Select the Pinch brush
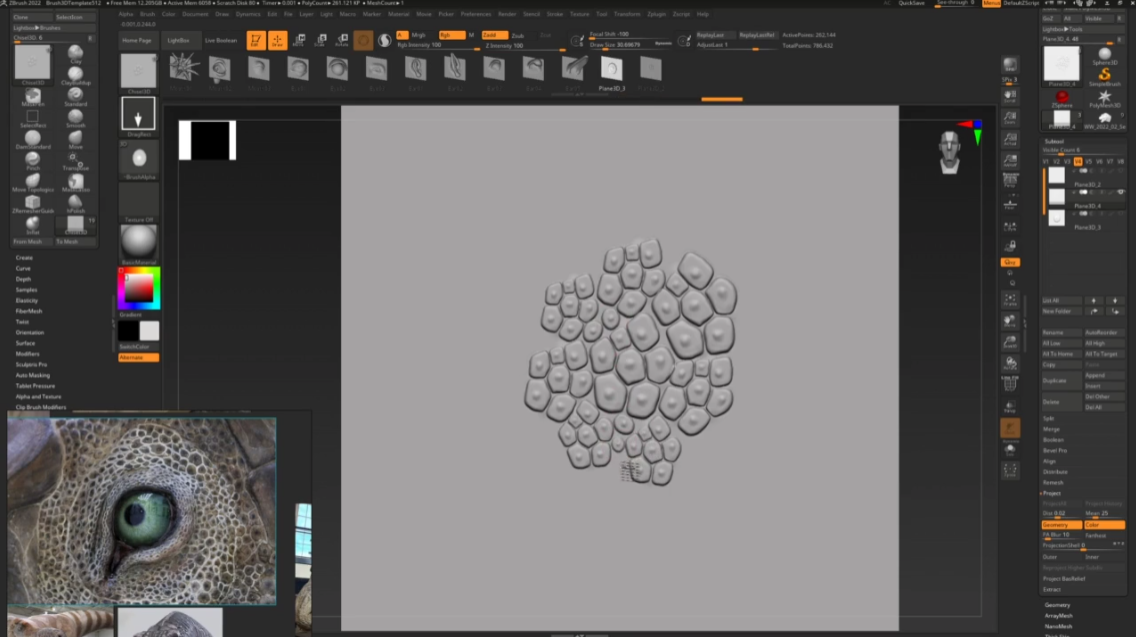Image resolution: width=1136 pixels, height=637 pixels. pyautogui.click(x=33, y=161)
